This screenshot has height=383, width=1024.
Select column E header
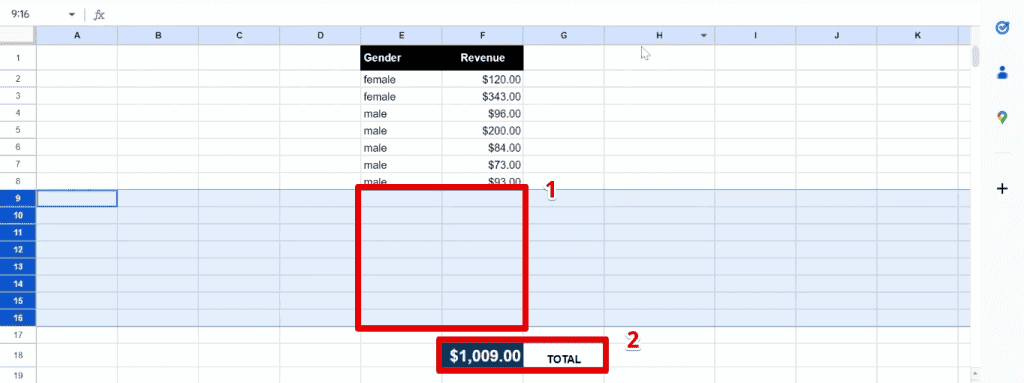click(x=401, y=36)
